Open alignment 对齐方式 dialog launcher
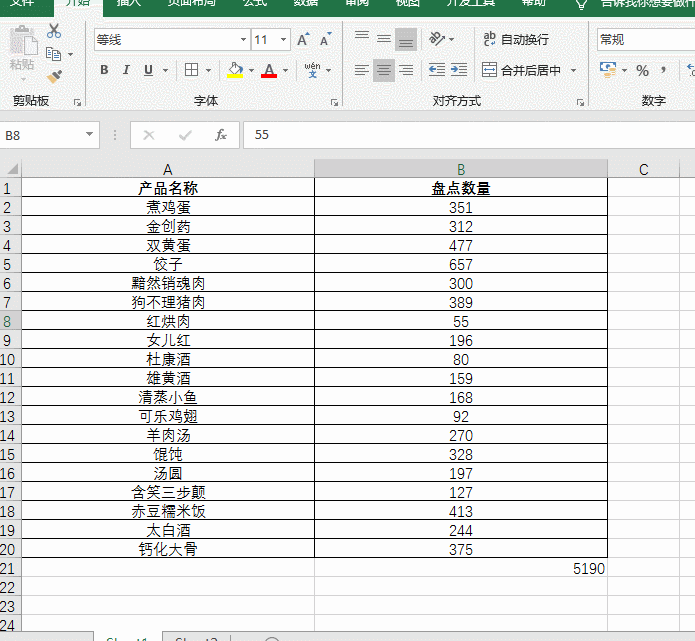 (580, 102)
